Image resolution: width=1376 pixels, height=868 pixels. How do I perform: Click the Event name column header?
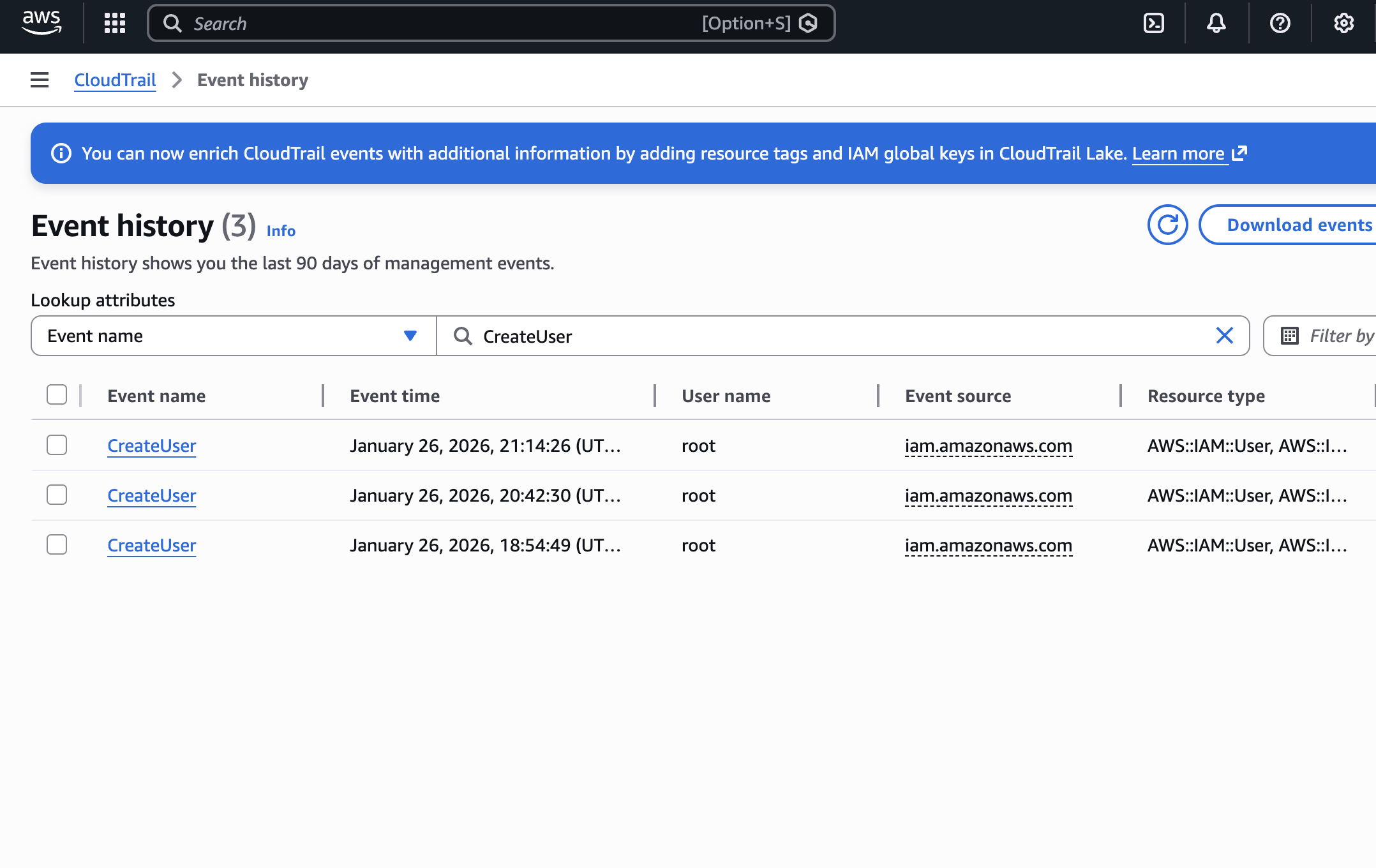pos(156,396)
